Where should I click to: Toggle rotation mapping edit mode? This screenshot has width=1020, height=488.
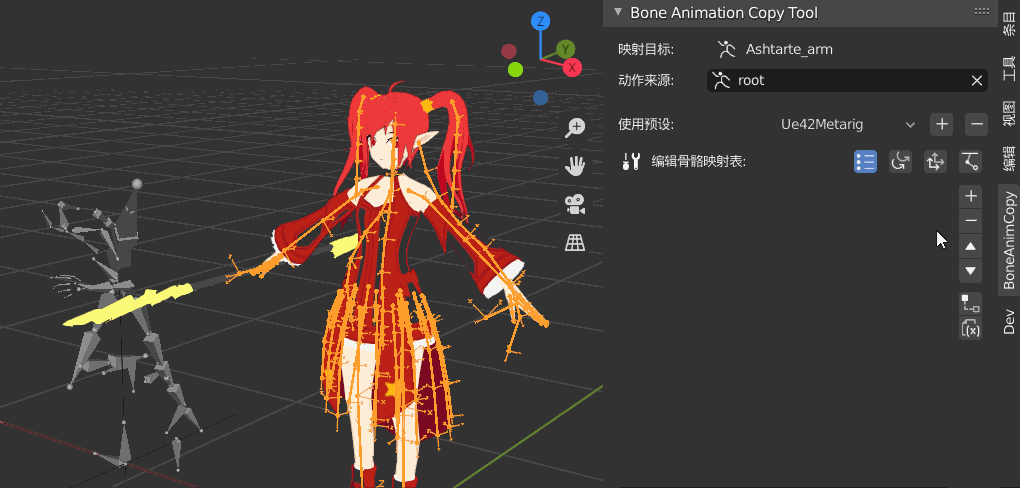point(900,161)
